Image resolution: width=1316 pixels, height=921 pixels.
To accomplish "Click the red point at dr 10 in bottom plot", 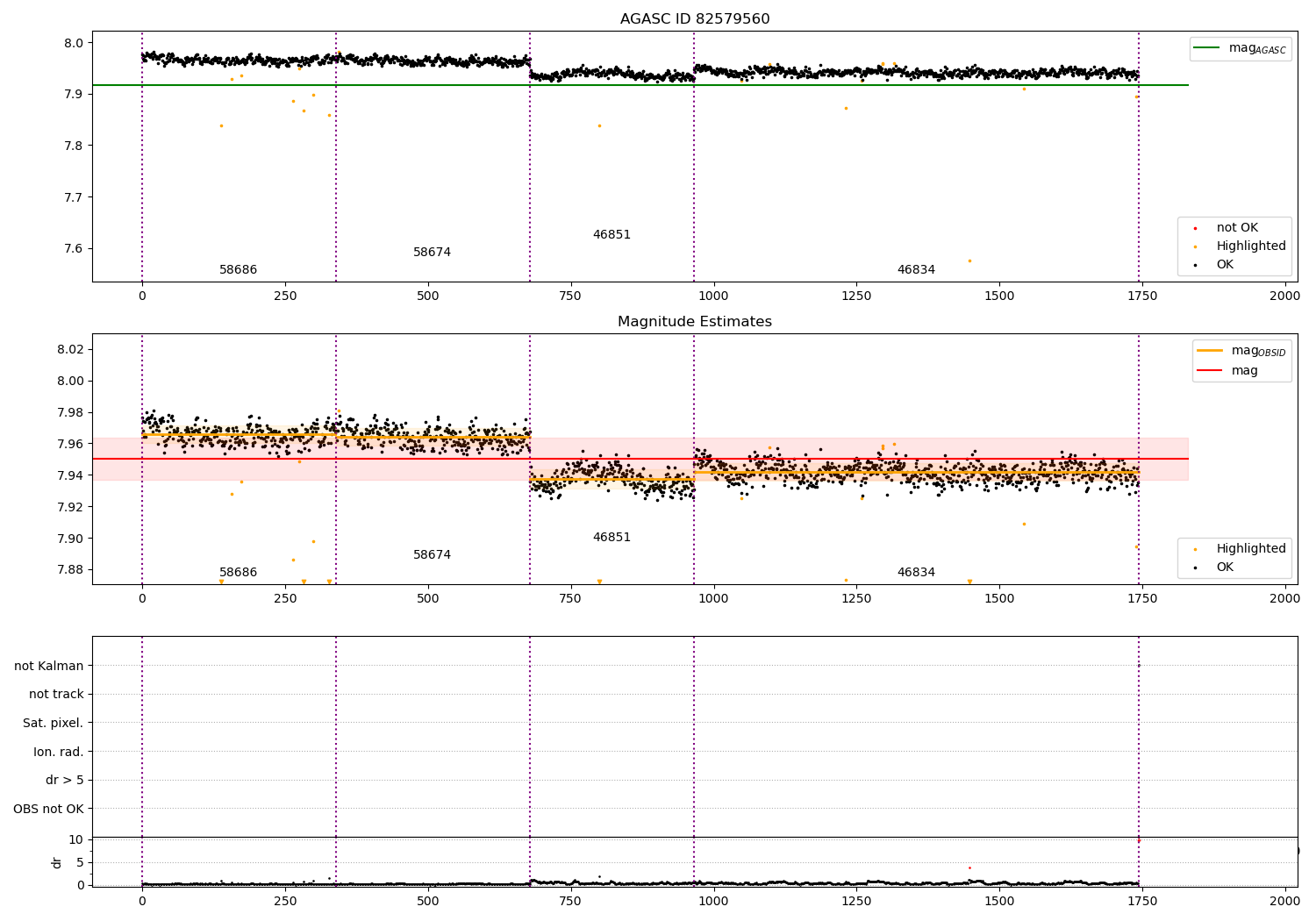I will tap(1139, 840).
